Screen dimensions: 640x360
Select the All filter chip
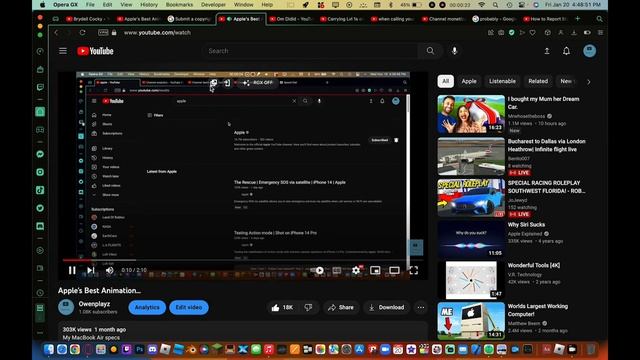[446, 81]
